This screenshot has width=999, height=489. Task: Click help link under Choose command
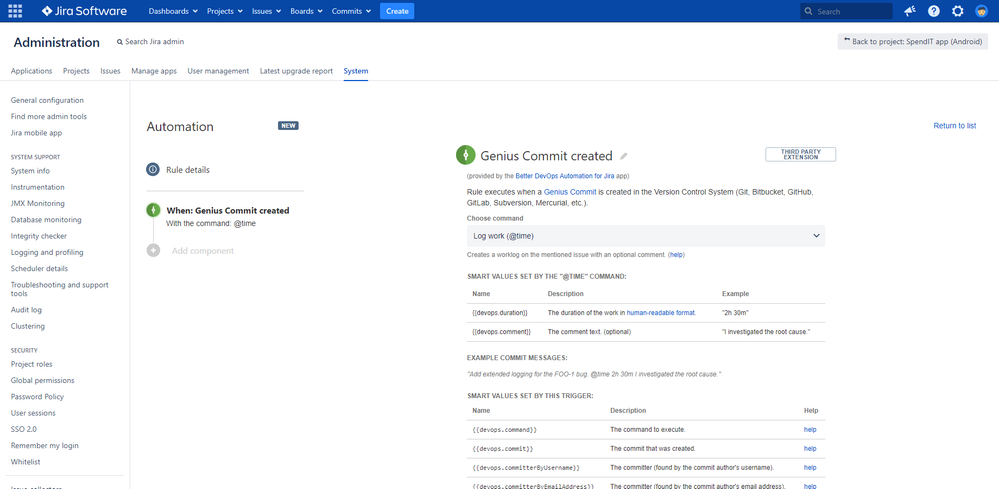click(x=676, y=255)
